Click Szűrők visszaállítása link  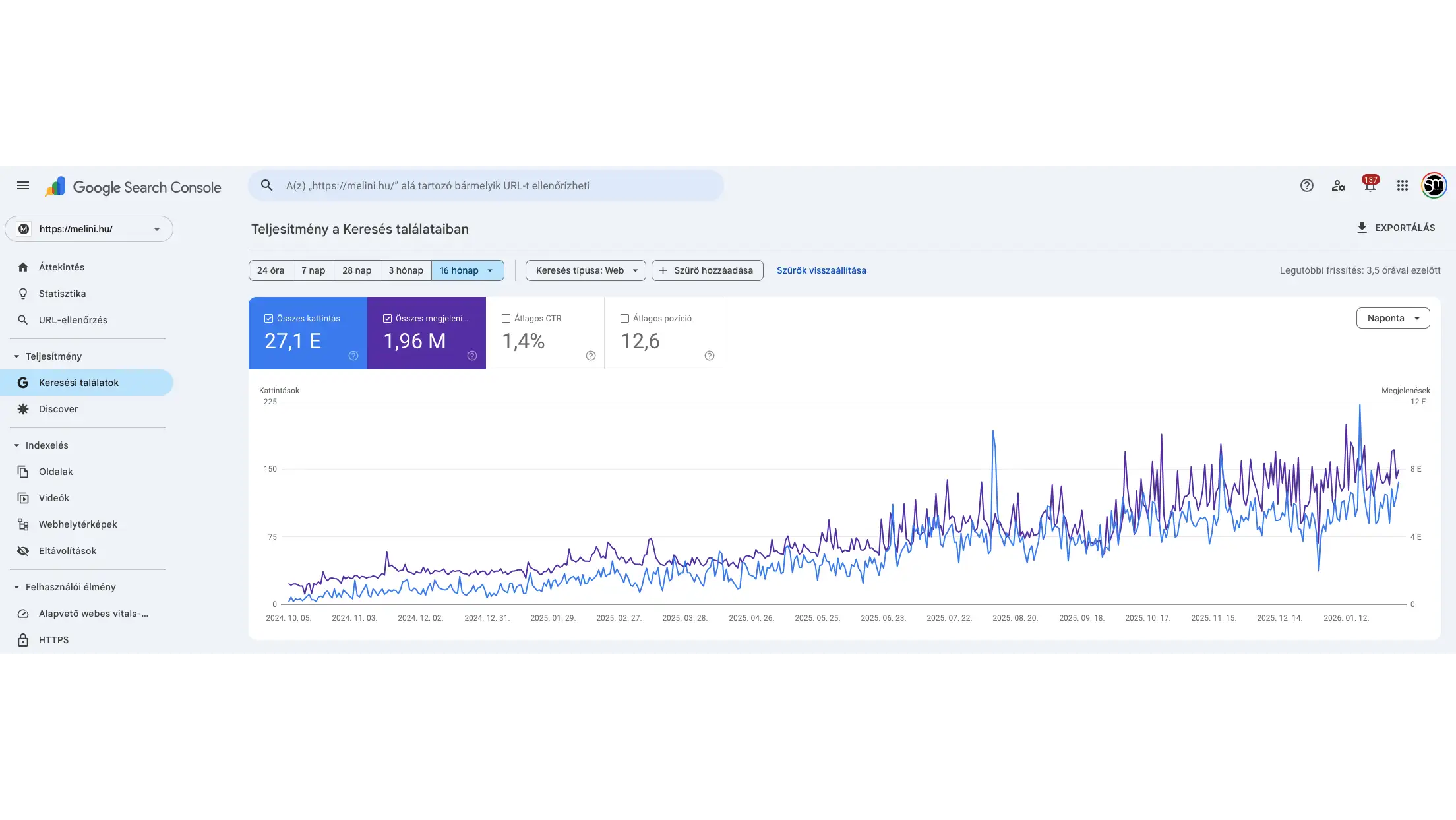tap(821, 270)
